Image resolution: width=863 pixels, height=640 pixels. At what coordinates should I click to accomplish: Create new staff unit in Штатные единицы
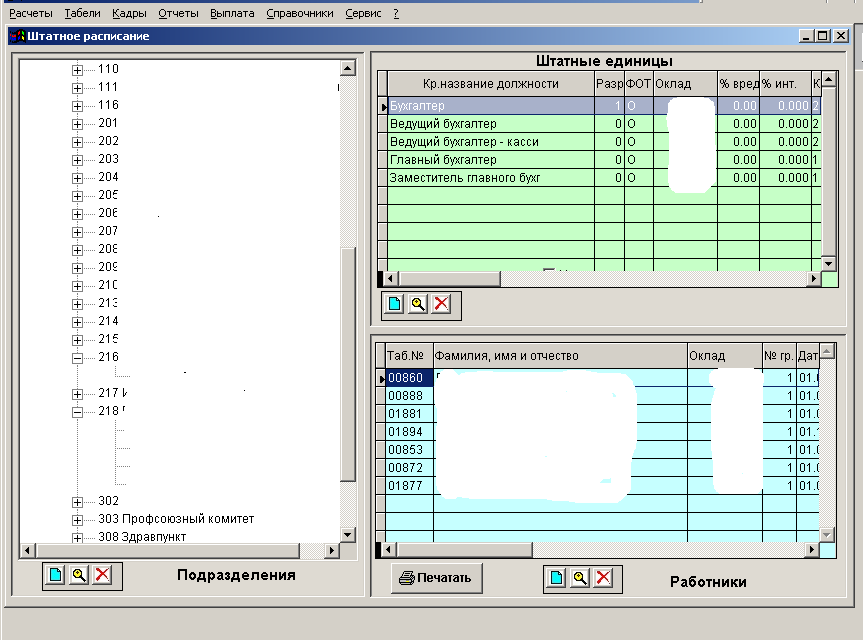[x=395, y=304]
